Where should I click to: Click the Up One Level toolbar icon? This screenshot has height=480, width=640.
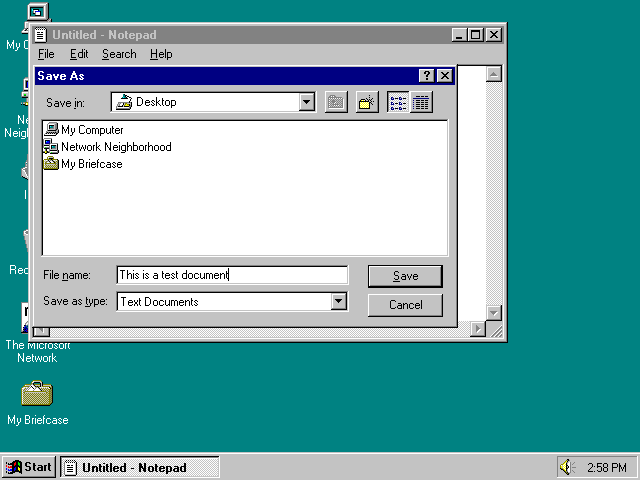336,102
